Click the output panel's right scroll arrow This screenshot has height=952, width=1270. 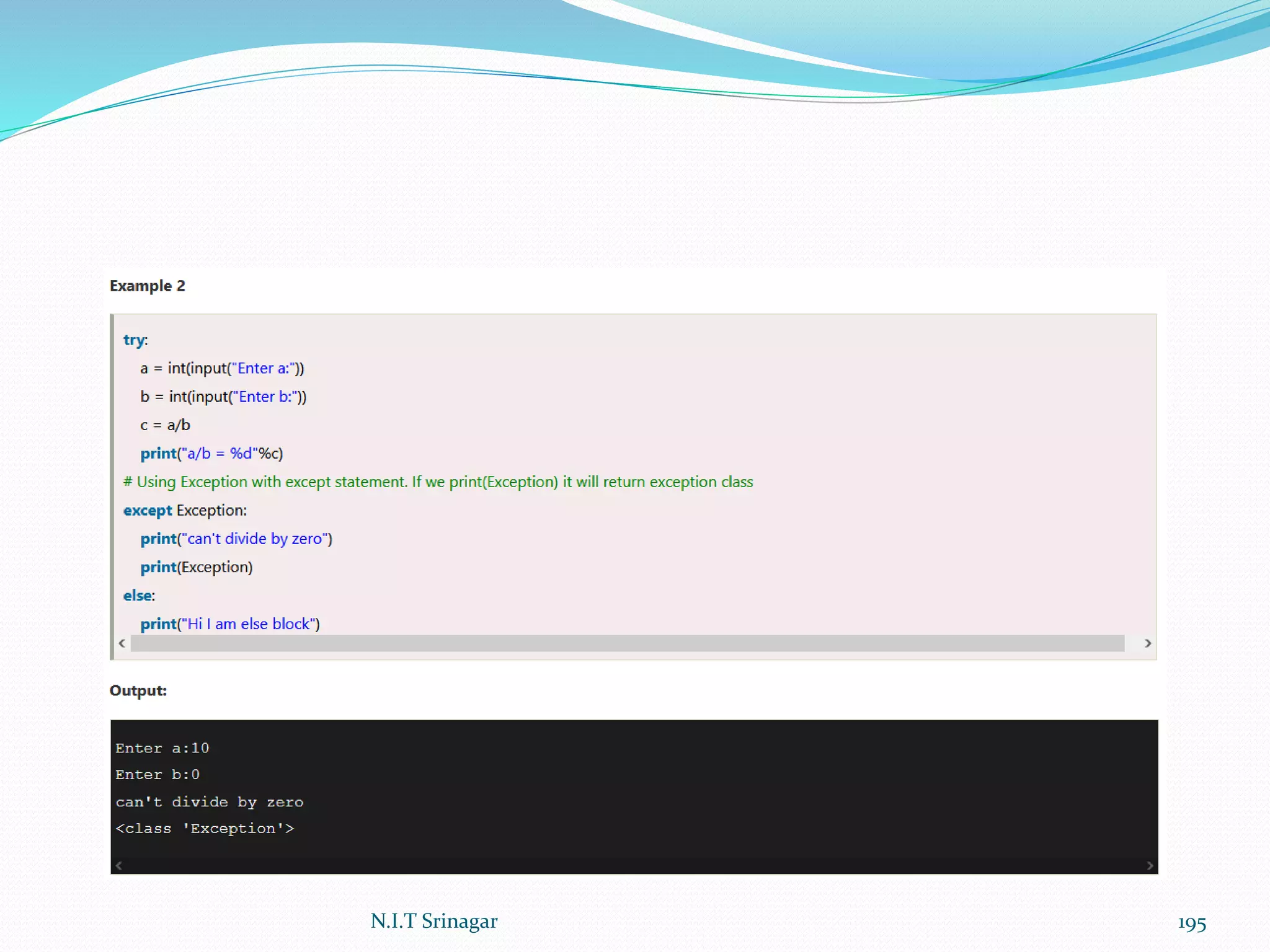pyautogui.click(x=1150, y=866)
